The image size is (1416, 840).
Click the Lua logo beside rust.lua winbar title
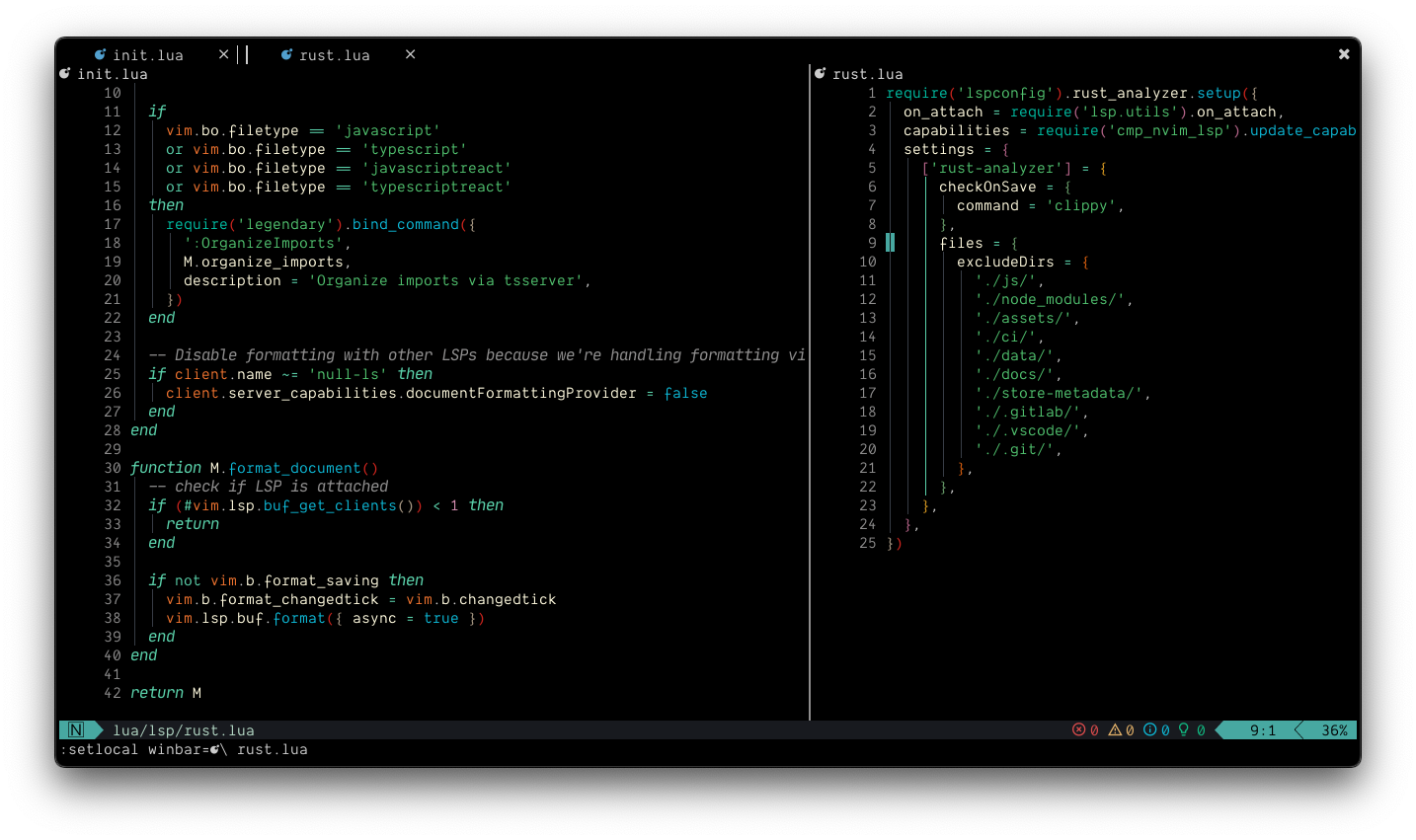click(x=820, y=73)
